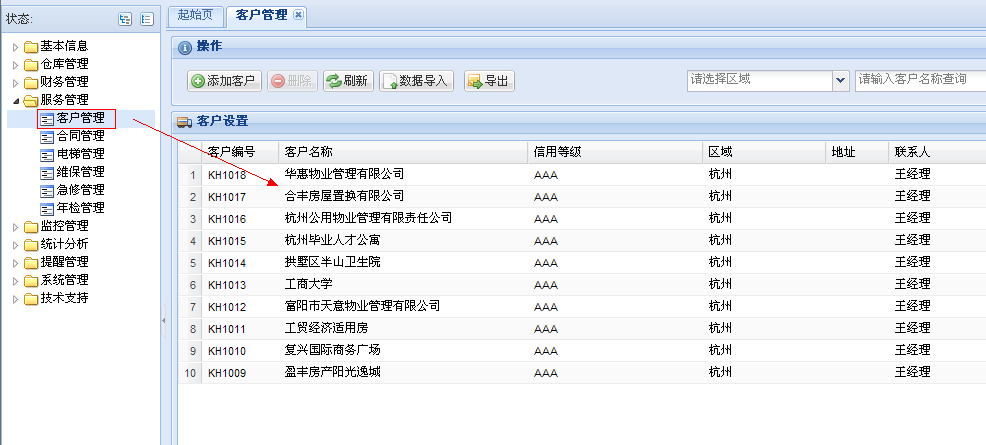Click the 急修管理 page icon
The height and width of the screenshot is (445, 986).
47,190
